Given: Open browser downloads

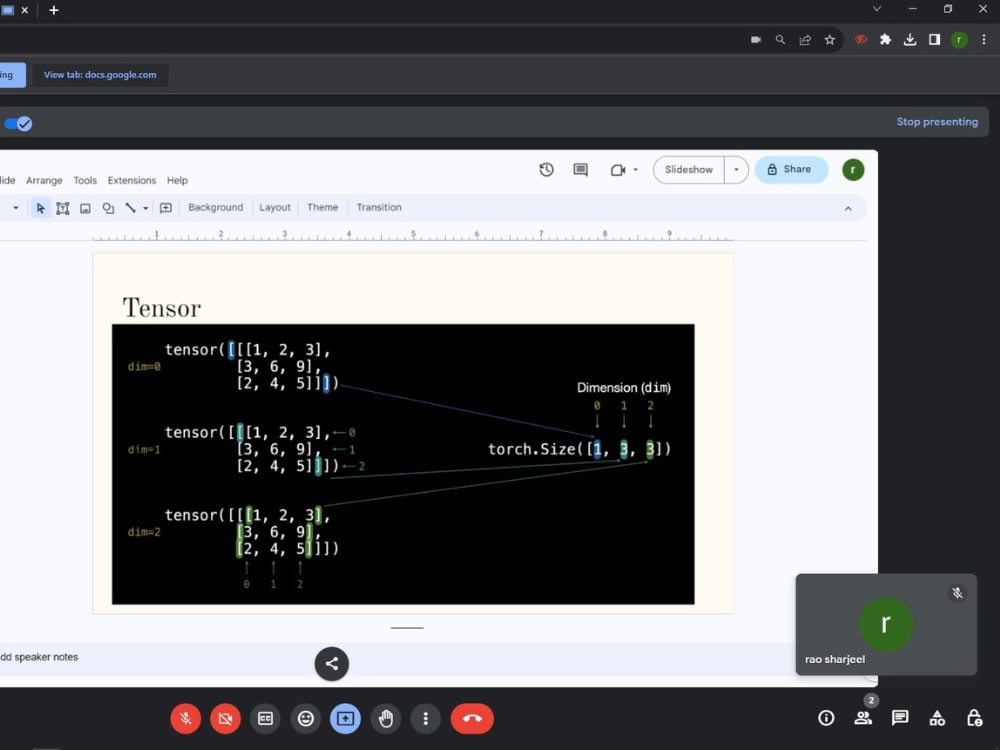Looking at the screenshot, I should click(909, 40).
